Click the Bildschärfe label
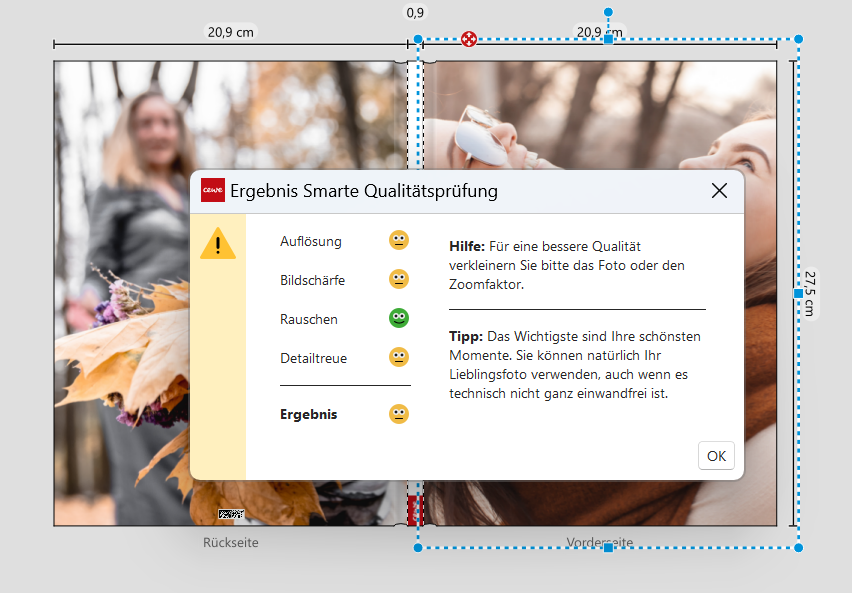Image resolution: width=852 pixels, height=593 pixels. [x=312, y=280]
